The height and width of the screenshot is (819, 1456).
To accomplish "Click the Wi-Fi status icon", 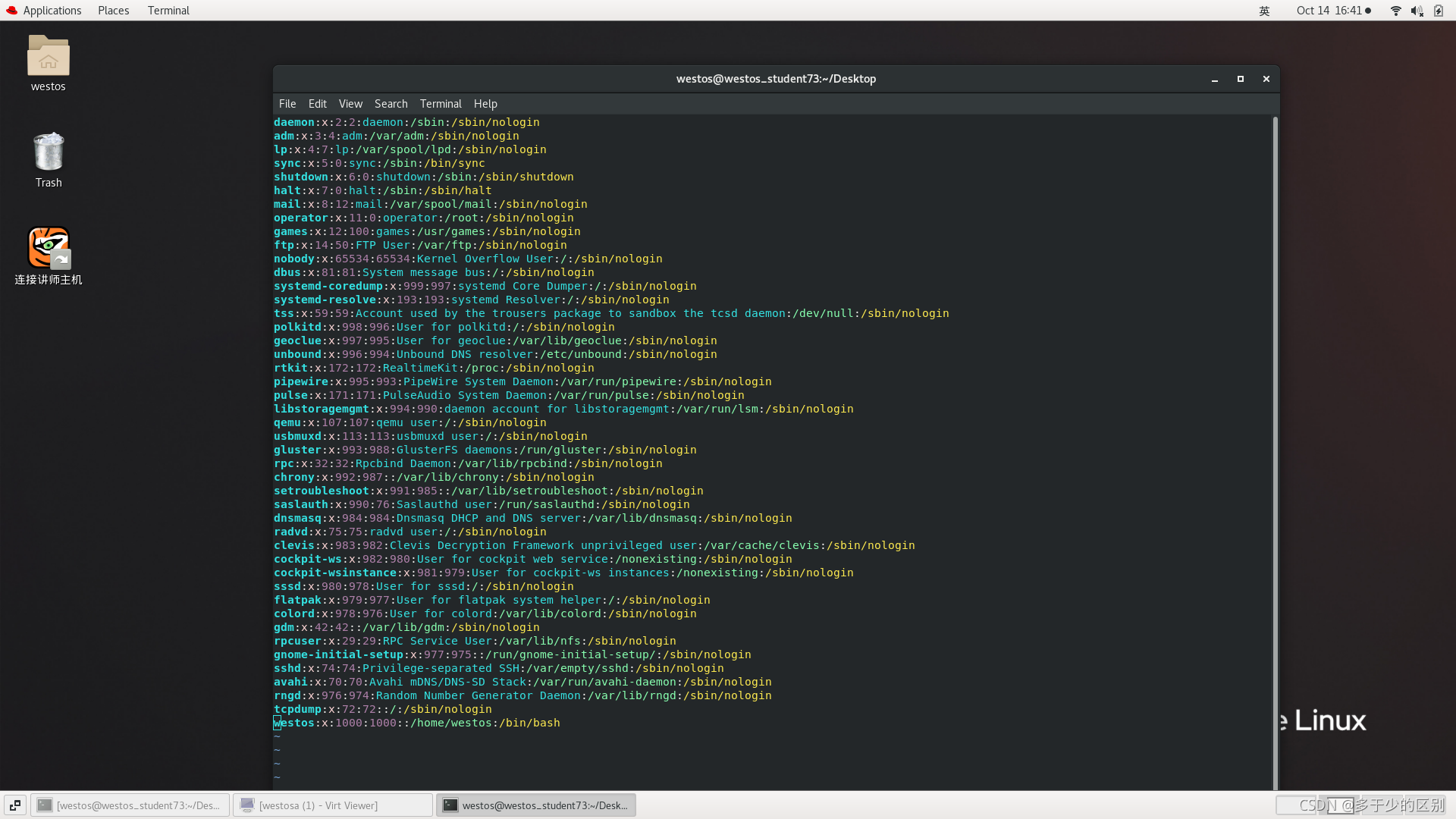I will point(1395,11).
